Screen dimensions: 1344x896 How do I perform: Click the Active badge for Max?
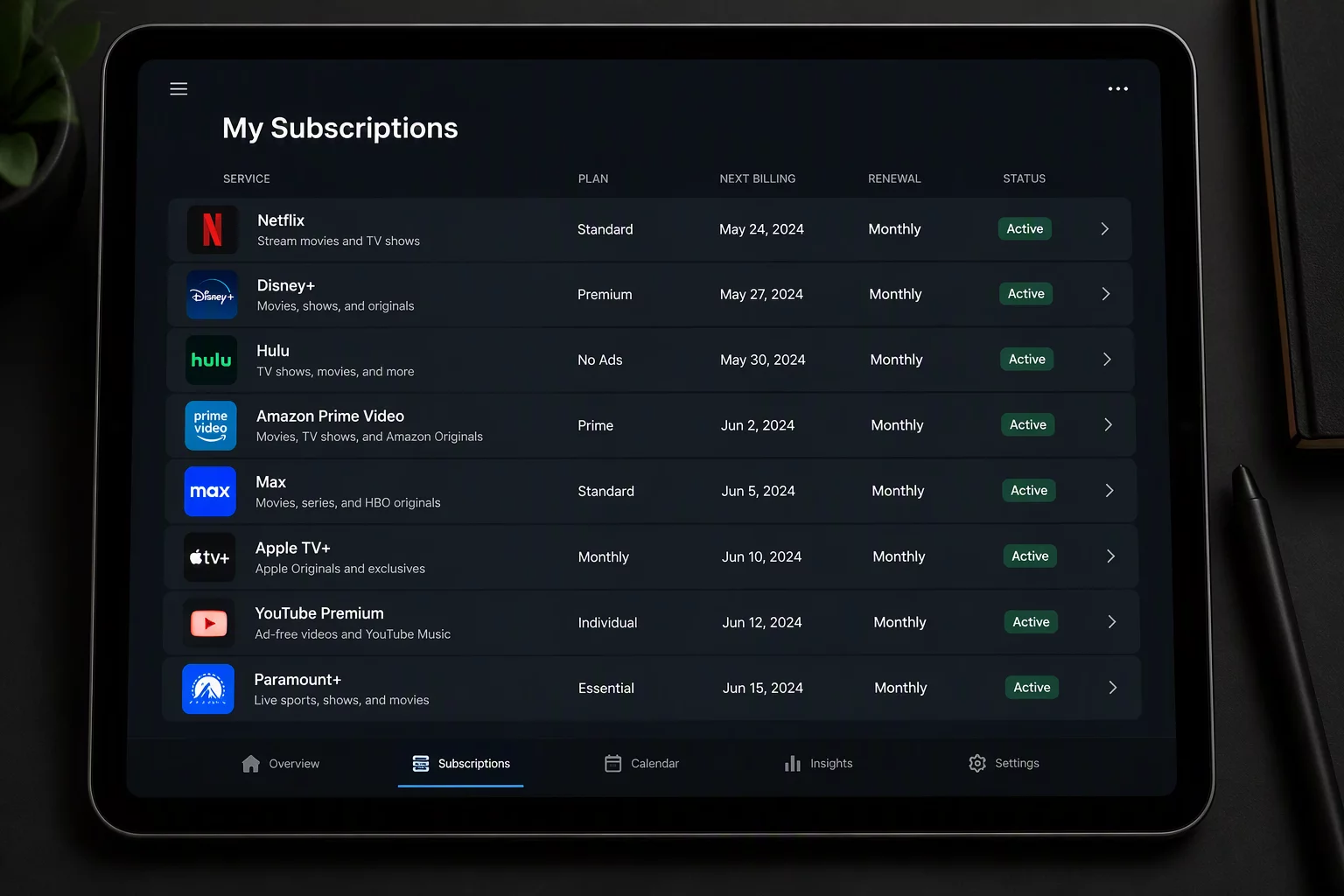(1029, 490)
